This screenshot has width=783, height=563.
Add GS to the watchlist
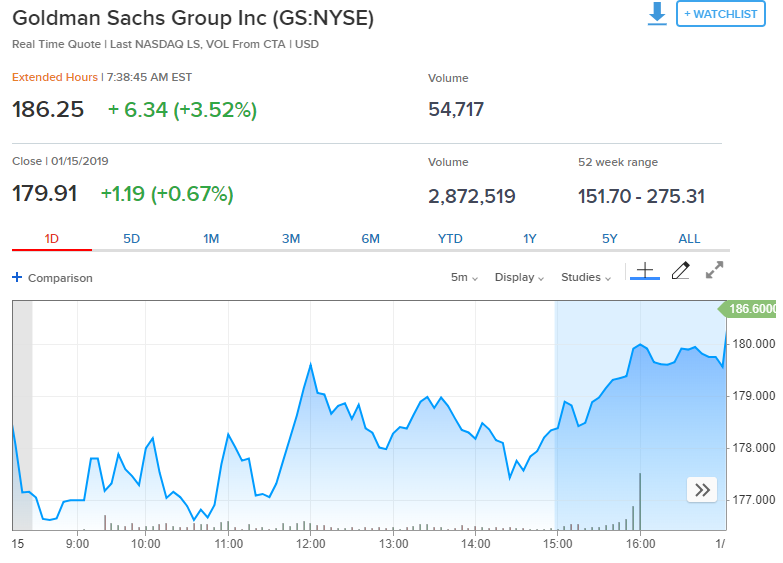tap(720, 14)
